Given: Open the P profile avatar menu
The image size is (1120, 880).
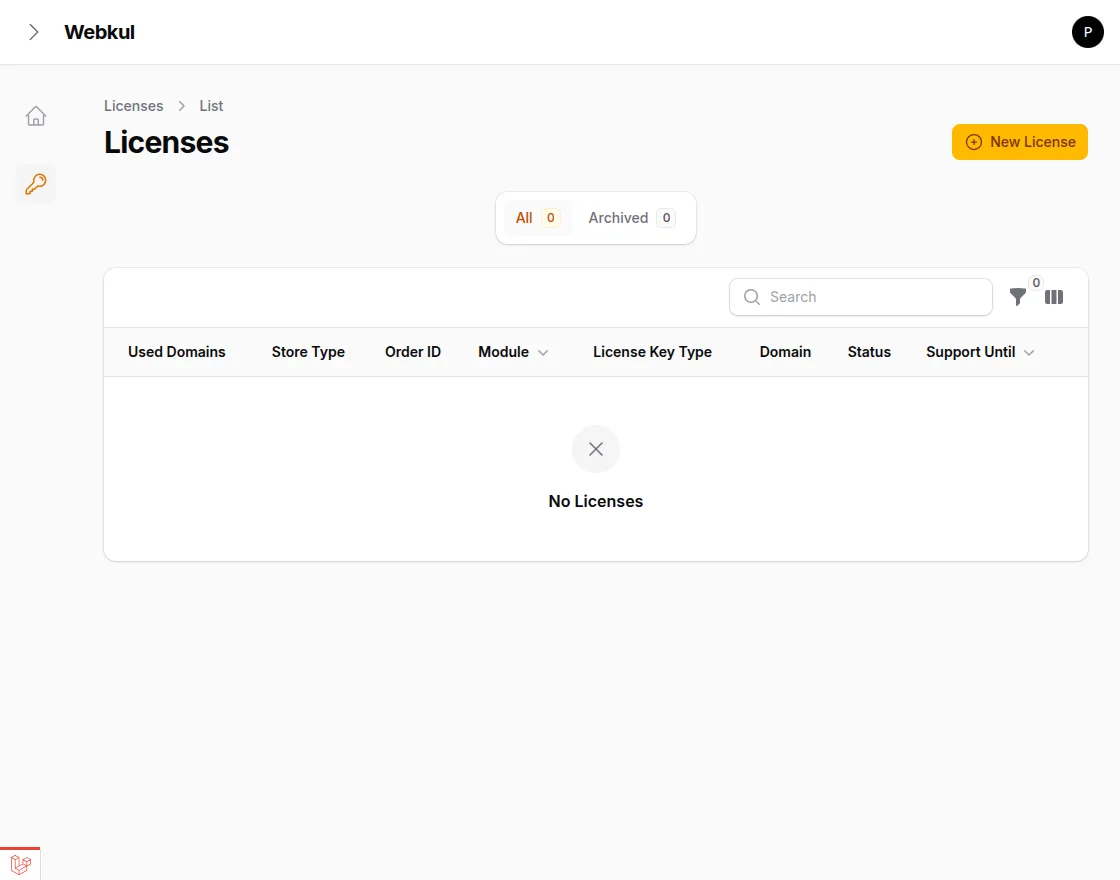Looking at the screenshot, I should point(1088,31).
